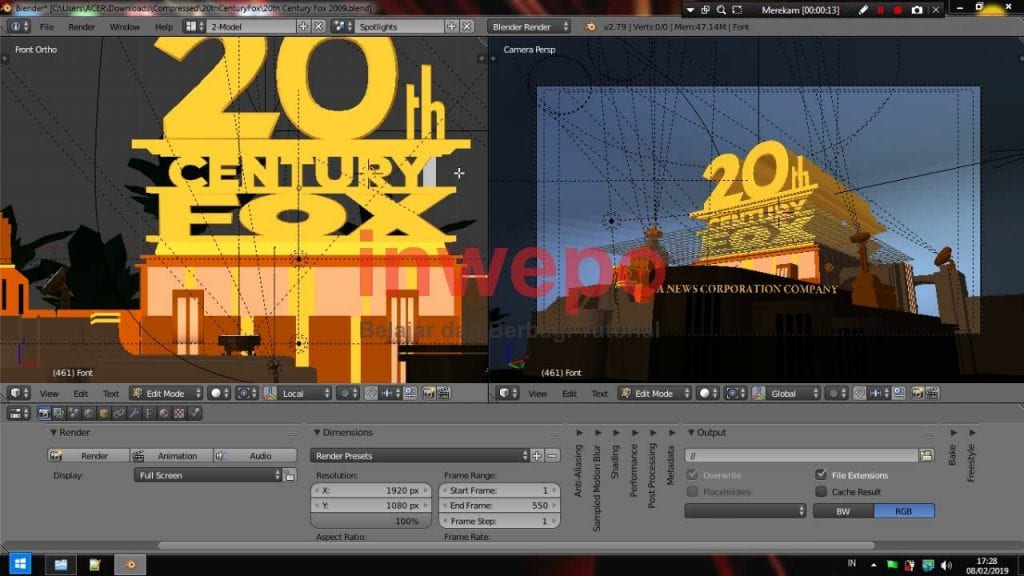This screenshot has width=1024, height=576.
Task: Open the Display Full Screen dropdown
Action: (208, 475)
